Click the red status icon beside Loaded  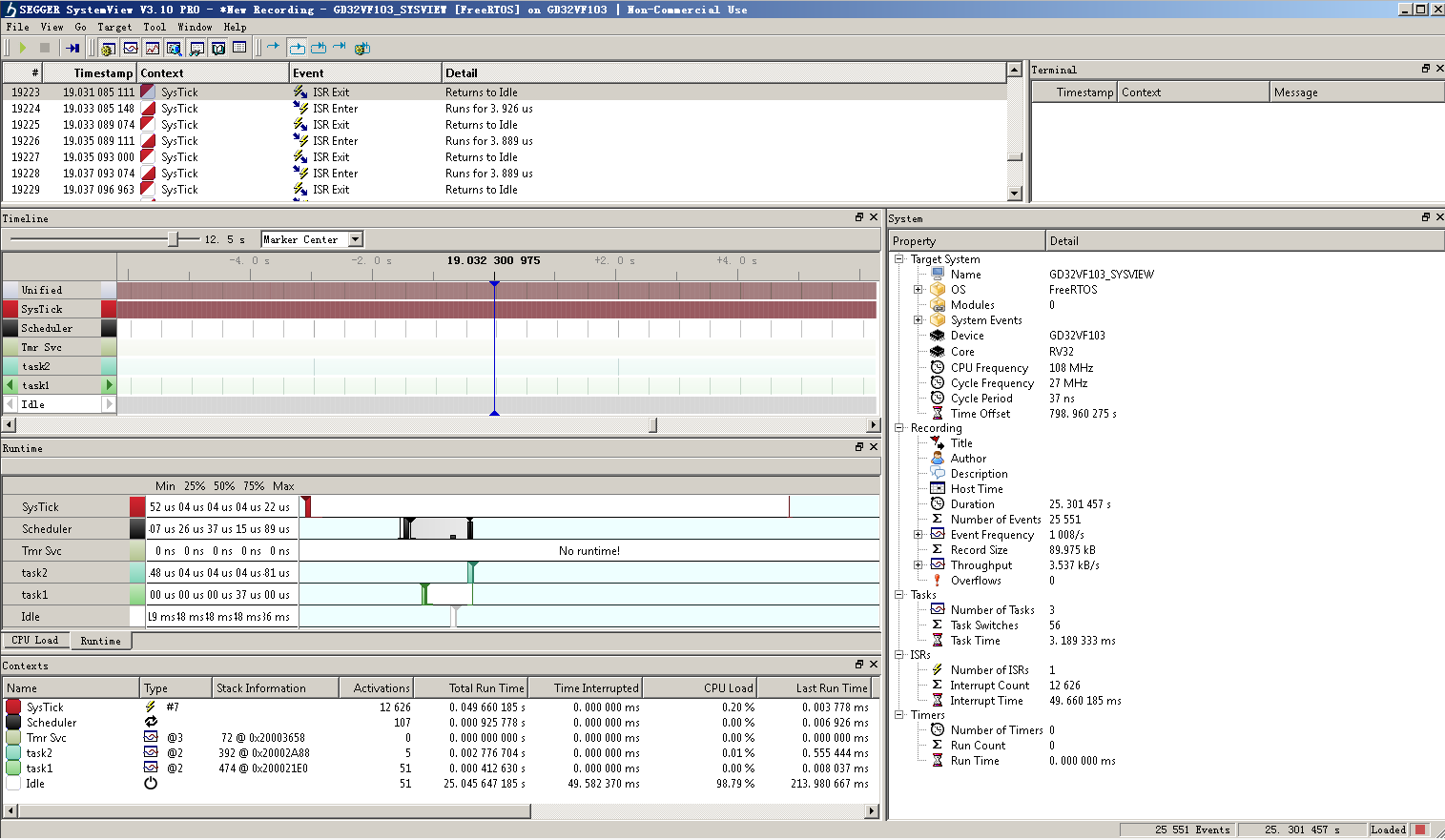click(1420, 830)
